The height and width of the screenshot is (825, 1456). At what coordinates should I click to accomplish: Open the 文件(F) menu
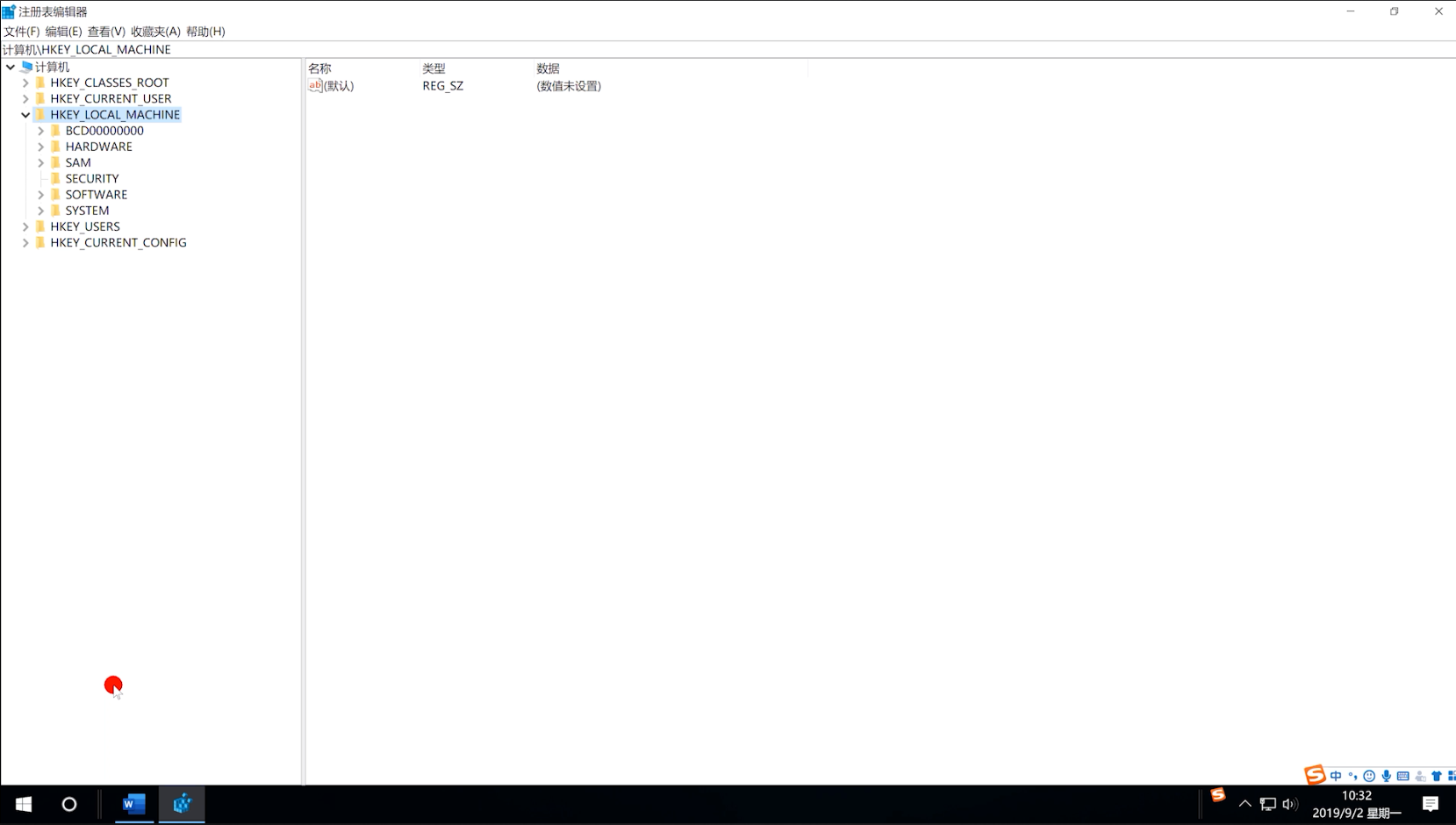22,32
